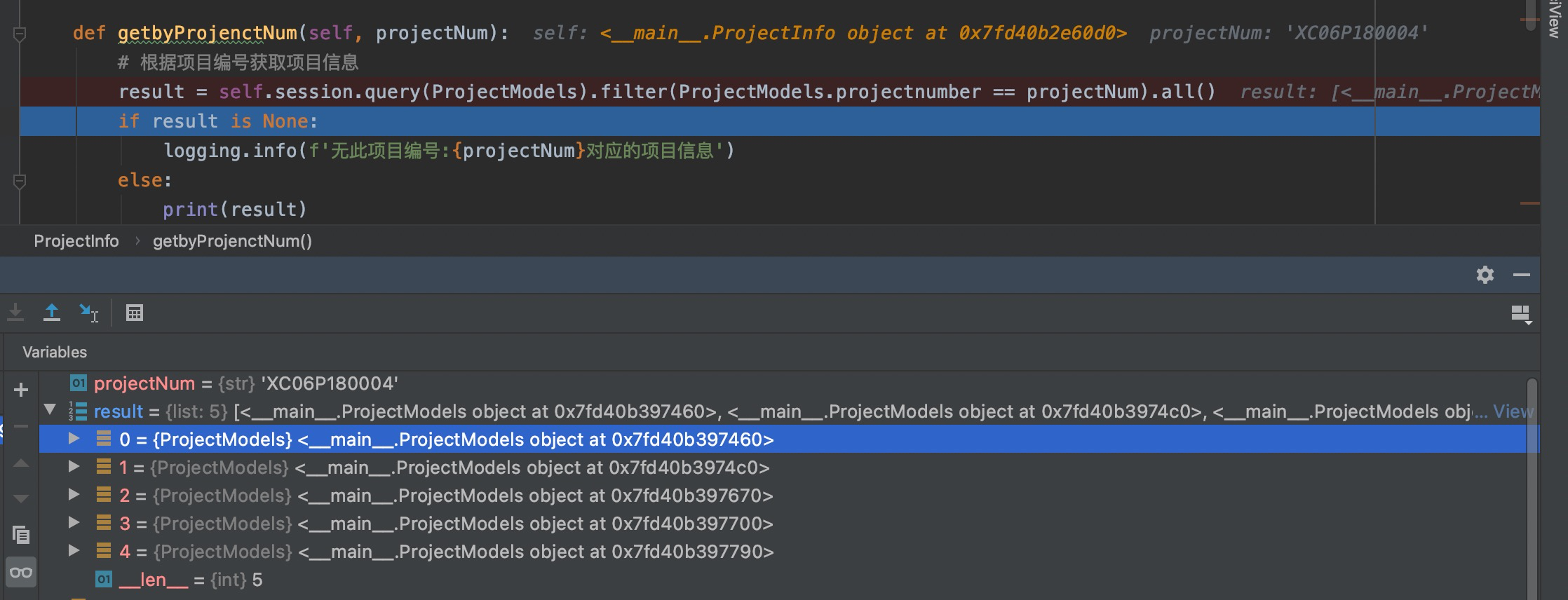Screen dimensions: 1568x600
Task: Collapse the else block fold marker
Action: coord(20,182)
